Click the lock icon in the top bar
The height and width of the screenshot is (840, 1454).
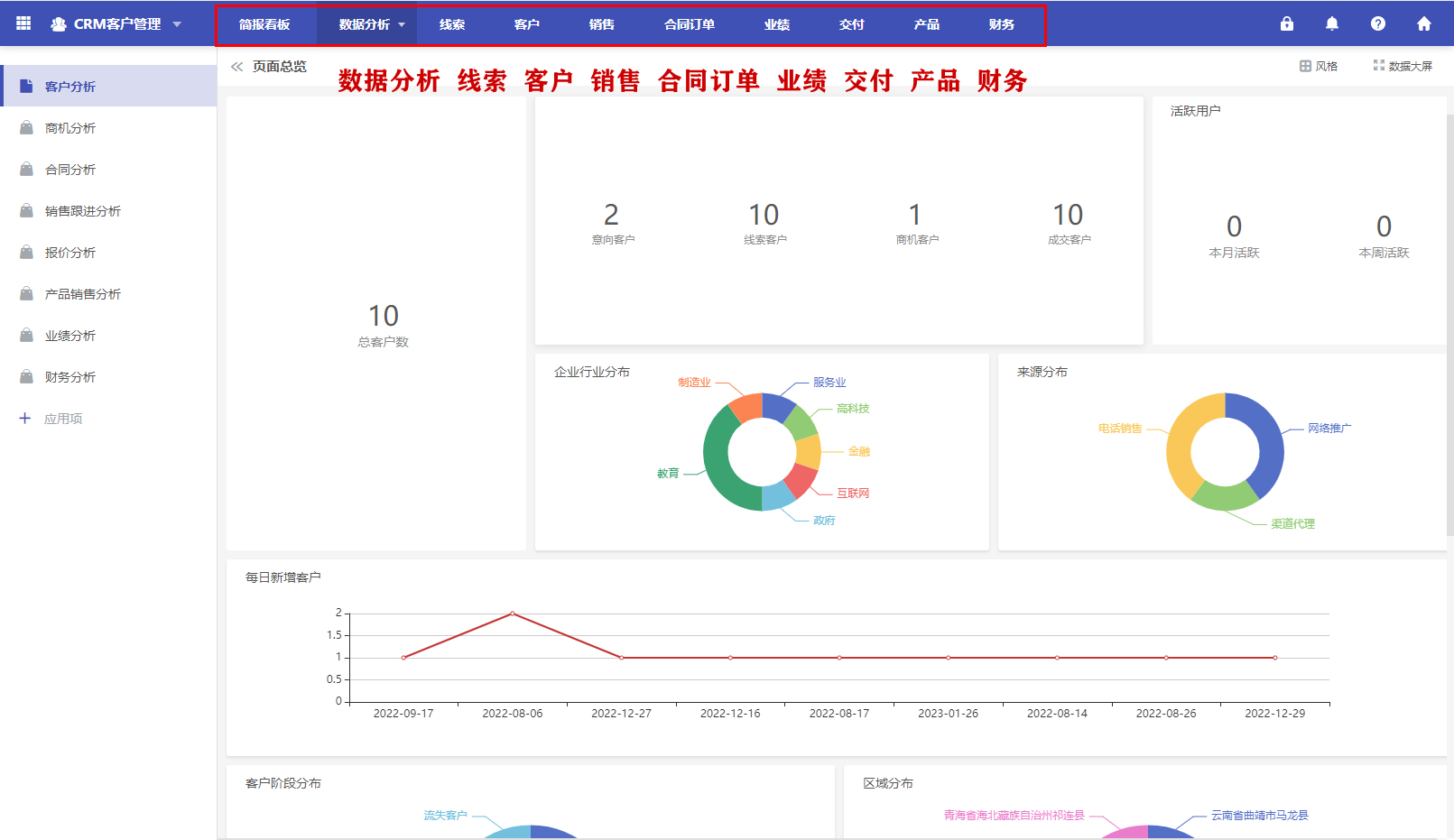tap(1287, 23)
